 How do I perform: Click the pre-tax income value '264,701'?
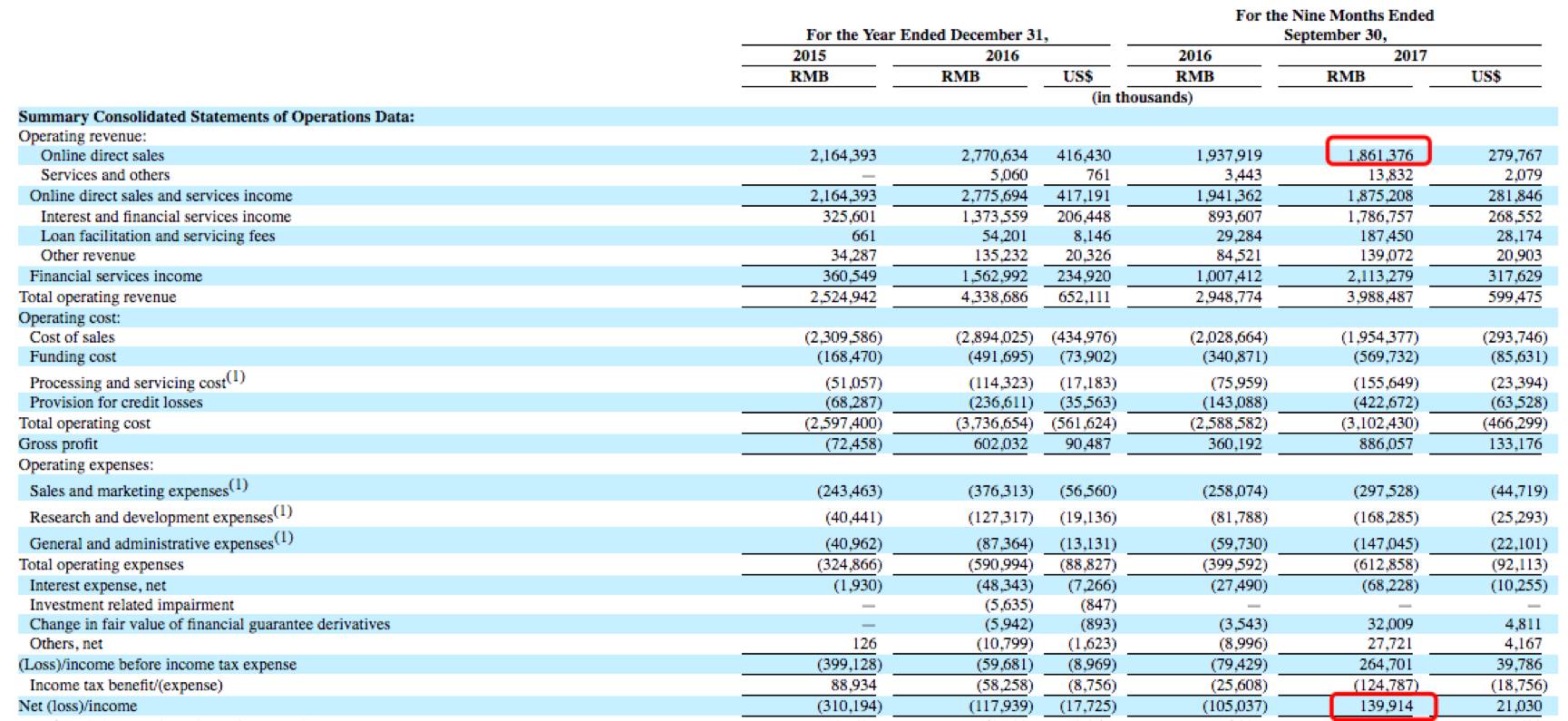[x=1386, y=664]
